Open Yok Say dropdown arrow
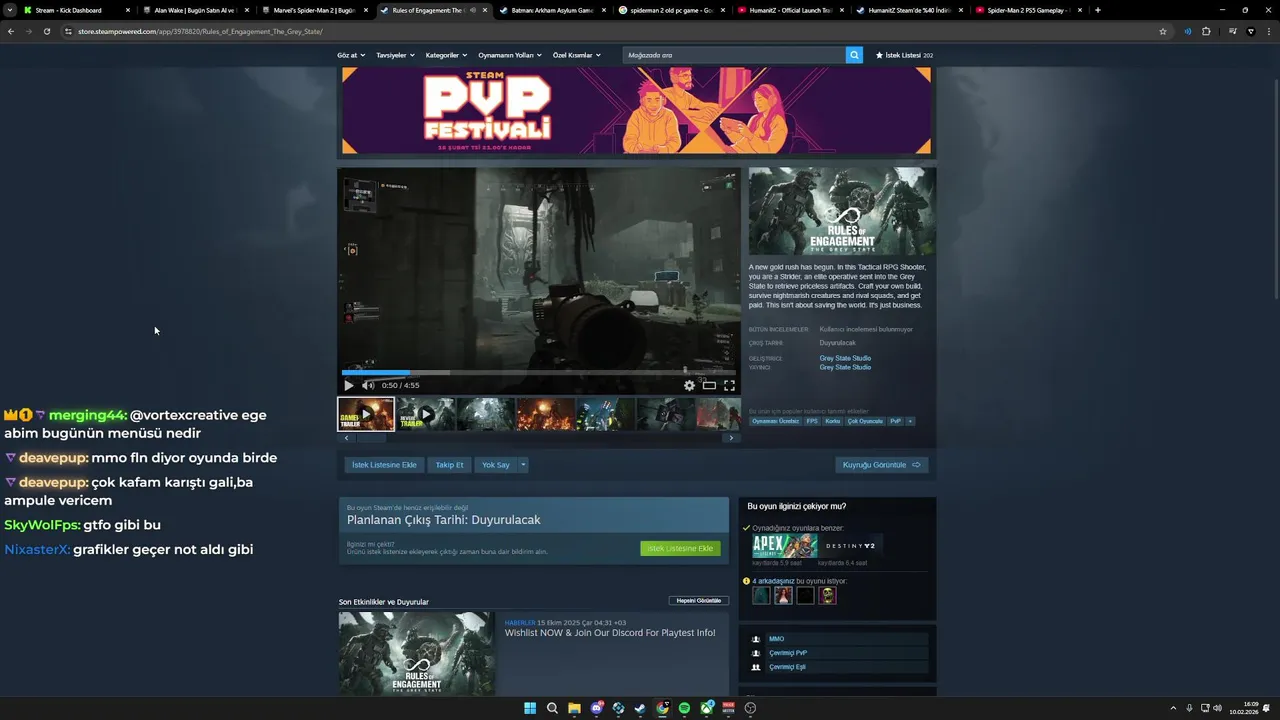 522,465
